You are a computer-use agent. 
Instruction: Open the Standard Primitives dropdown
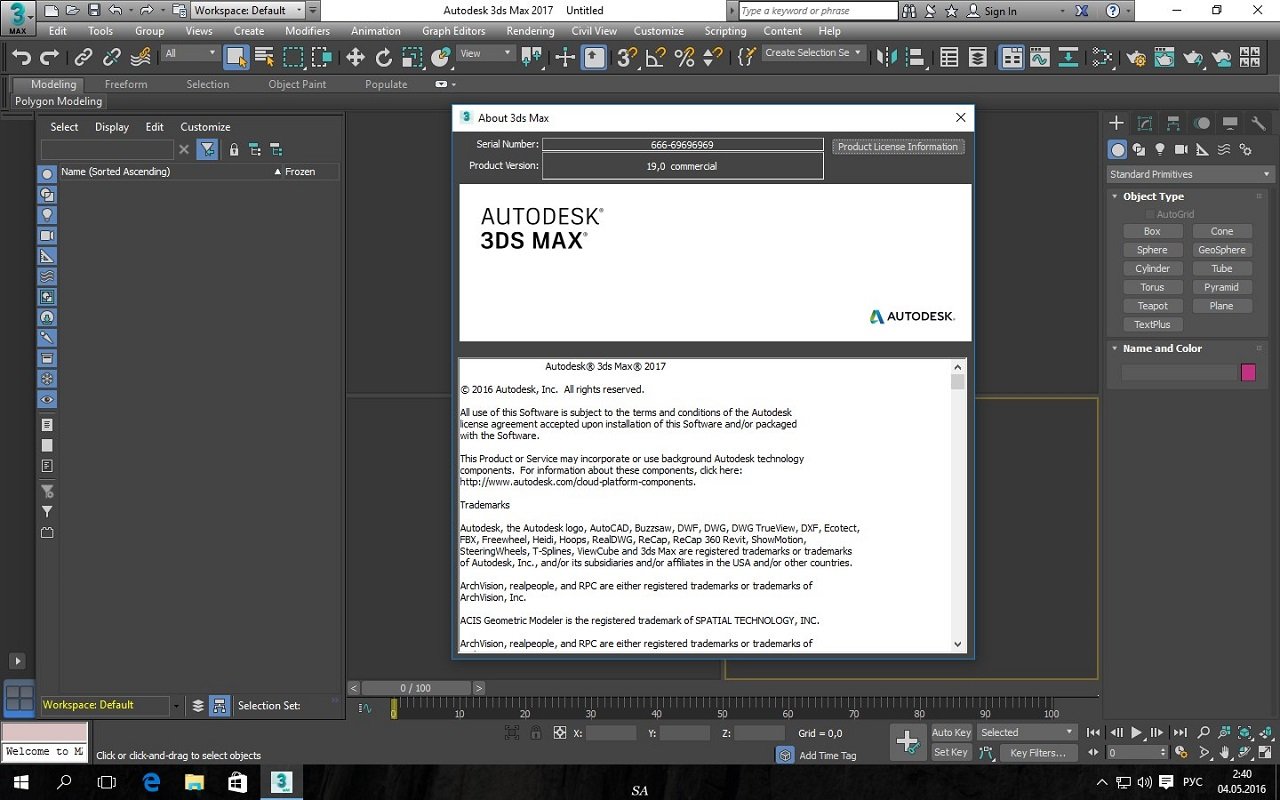click(x=1188, y=174)
